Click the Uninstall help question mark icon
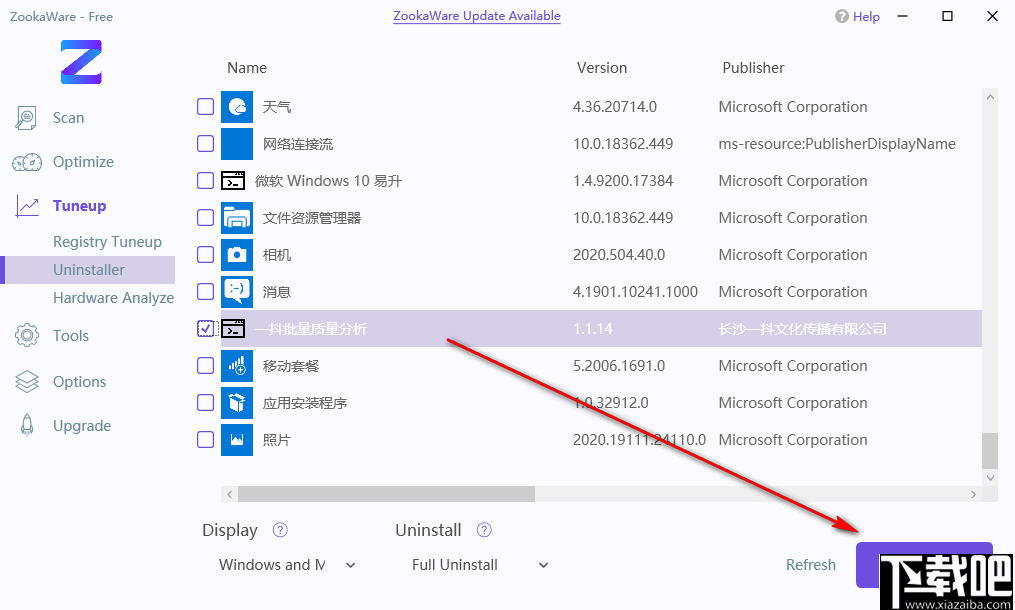1015x610 pixels. coord(485,530)
